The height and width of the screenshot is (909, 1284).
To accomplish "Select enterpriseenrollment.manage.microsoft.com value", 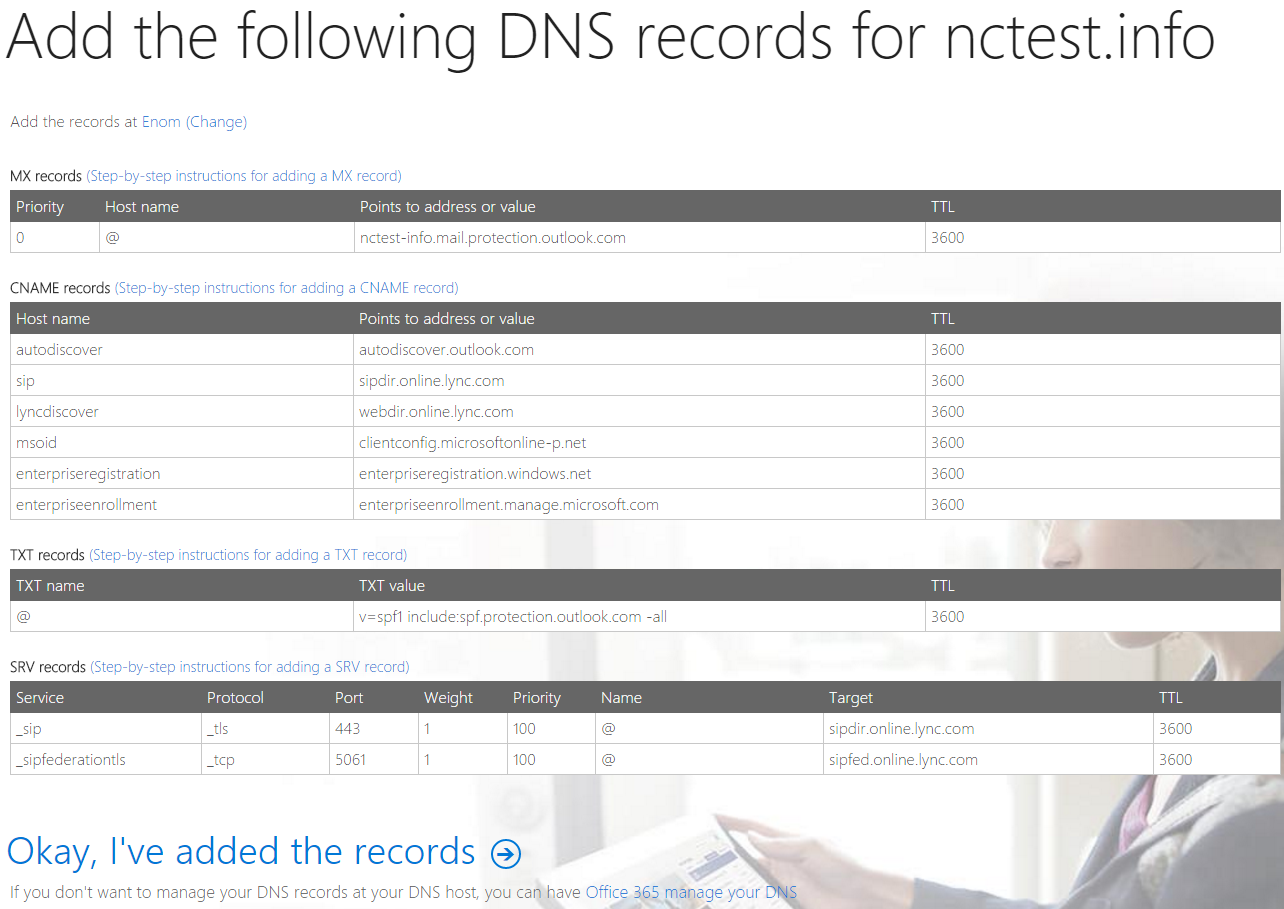I will 509,505.
